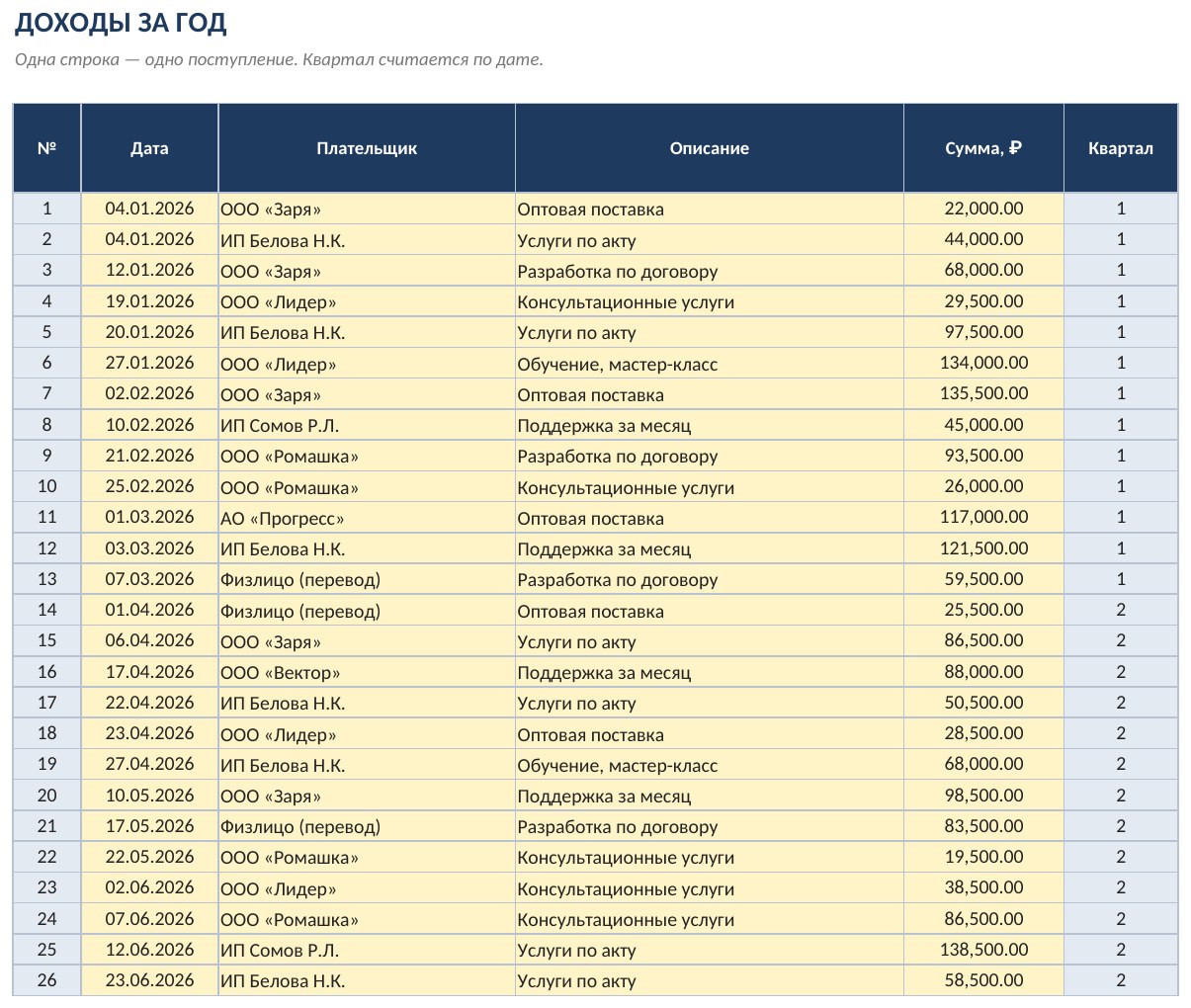This screenshot has height=1008, width=1191.
Task: Click the amount 44,000.00
Action: (984, 239)
